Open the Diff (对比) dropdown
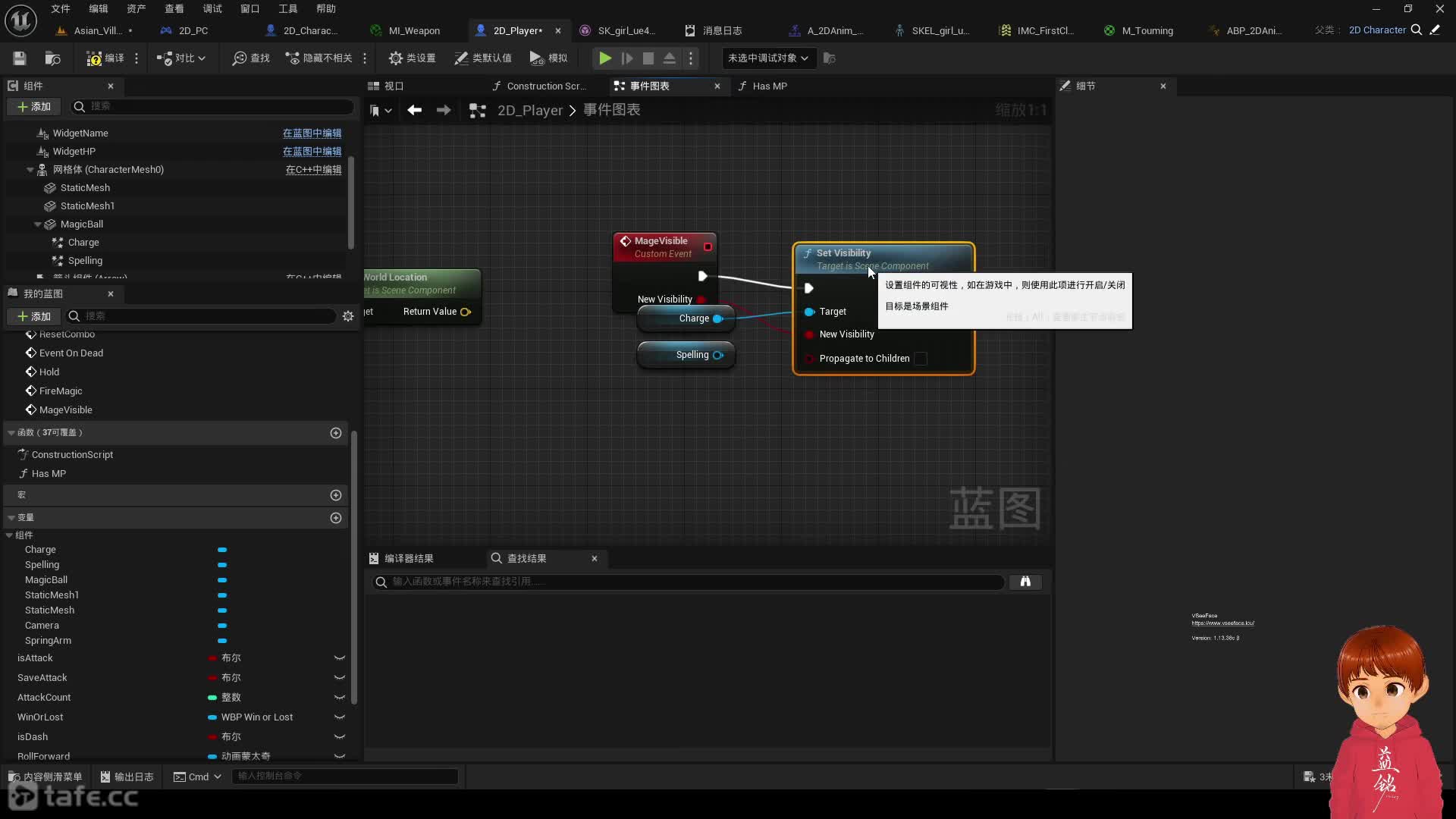 click(x=181, y=58)
